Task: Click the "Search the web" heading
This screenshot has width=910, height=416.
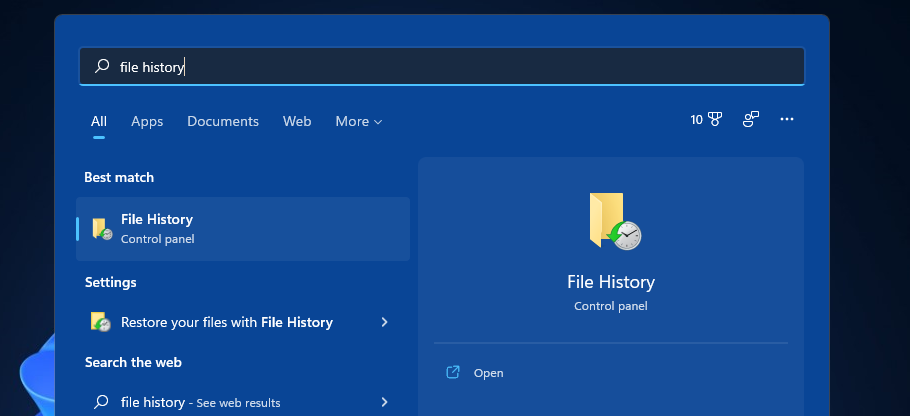Action: point(133,362)
